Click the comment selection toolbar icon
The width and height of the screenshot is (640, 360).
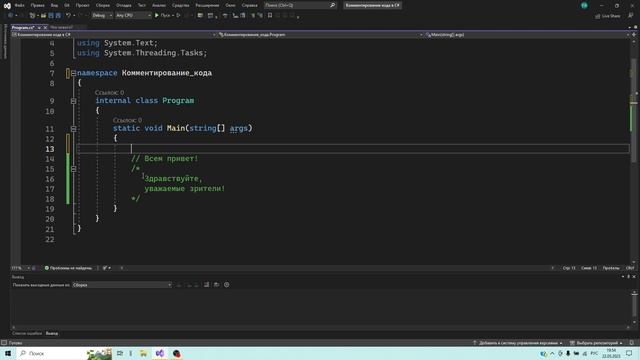click(x=253, y=16)
